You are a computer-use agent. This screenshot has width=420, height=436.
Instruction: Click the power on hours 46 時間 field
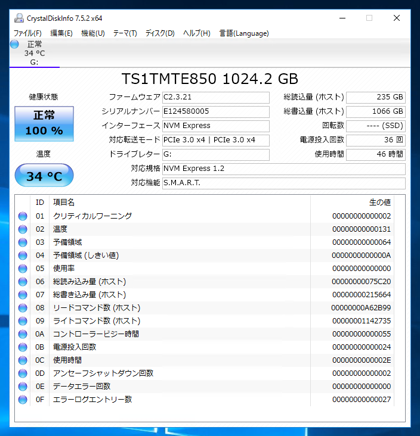[376, 154]
